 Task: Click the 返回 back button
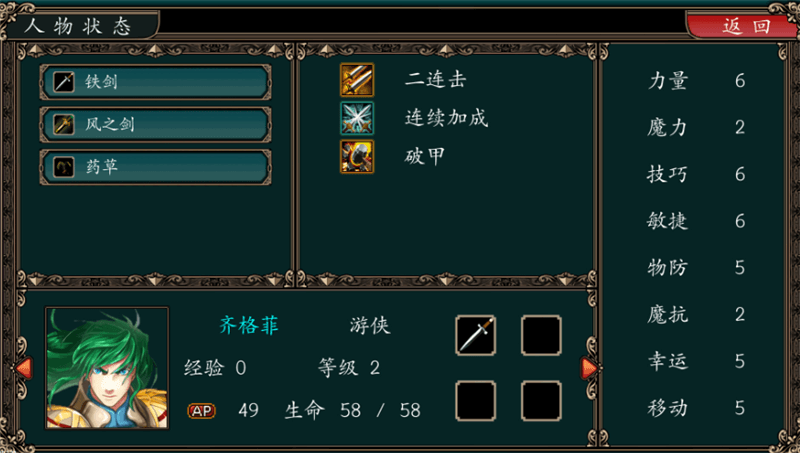(743, 26)
